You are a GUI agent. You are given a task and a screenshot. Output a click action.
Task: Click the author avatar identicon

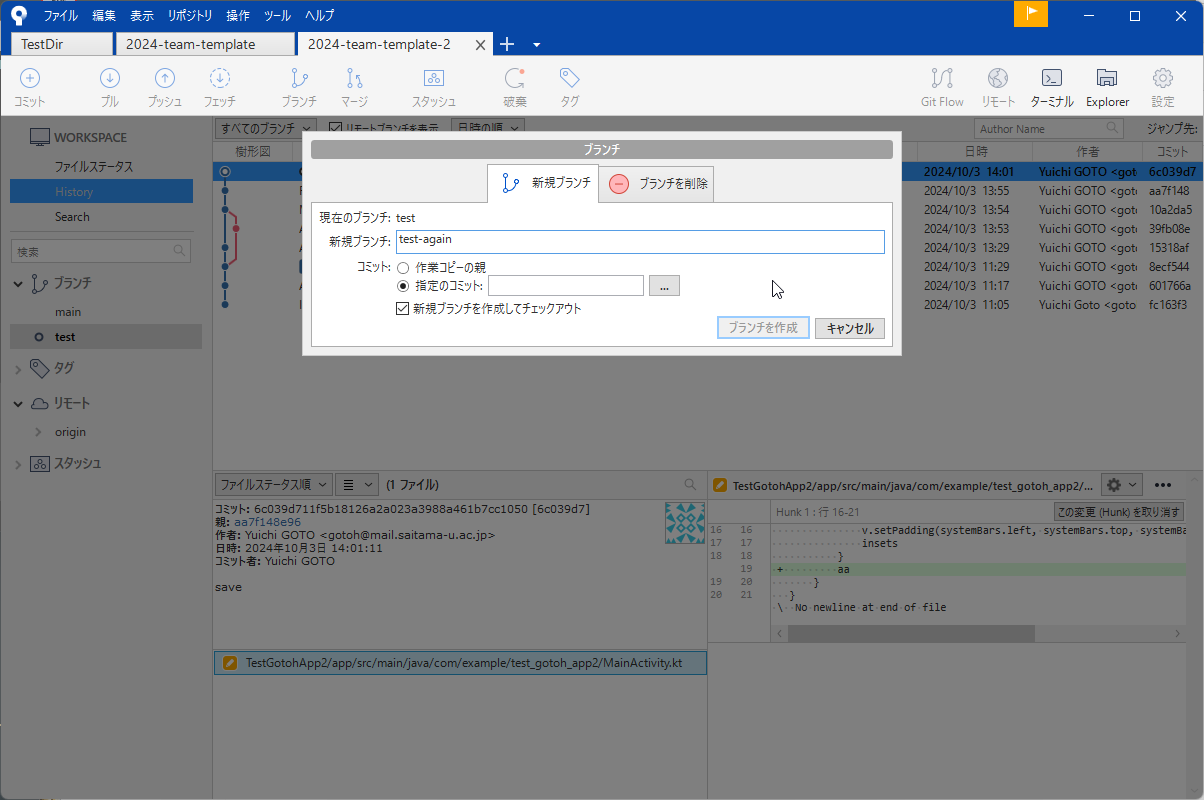(x=685, y=523)
